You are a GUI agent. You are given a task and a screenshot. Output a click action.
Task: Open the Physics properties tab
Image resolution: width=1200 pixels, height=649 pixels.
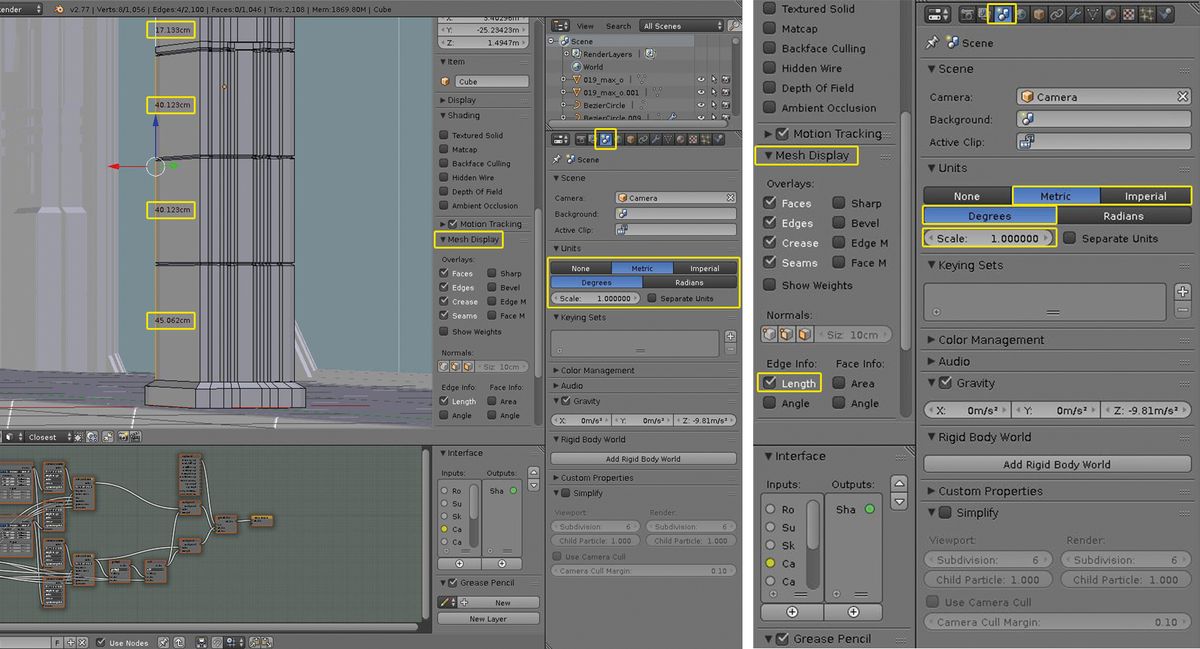(x=1165, y=14)
